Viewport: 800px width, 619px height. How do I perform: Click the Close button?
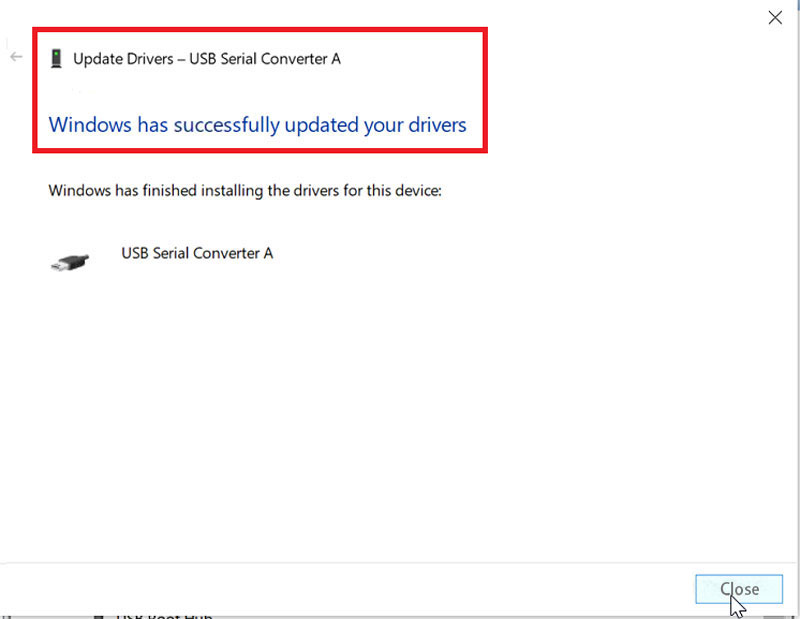click(739, 589)
